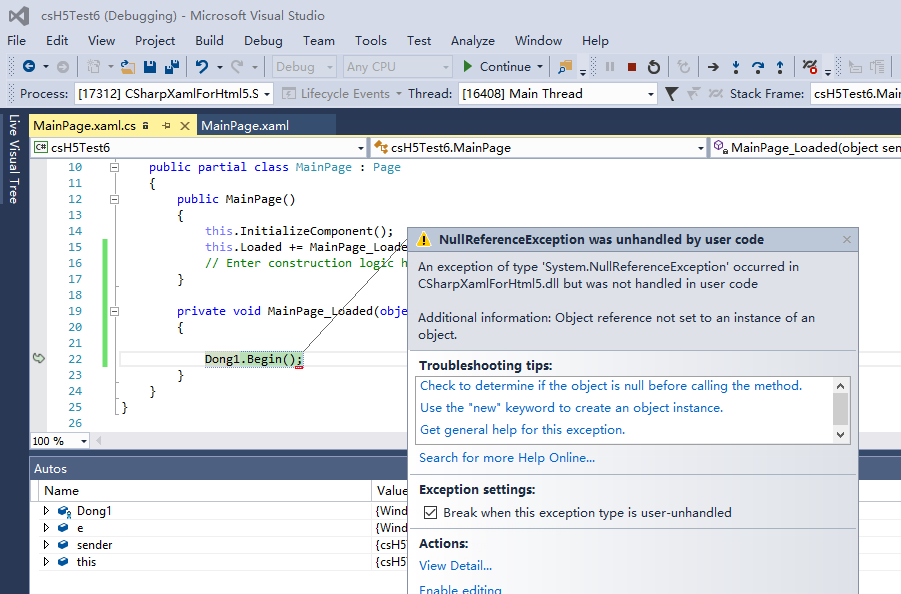
Task: Collapse MainPage_Loaded method at line 19
Action: (114, 311)
